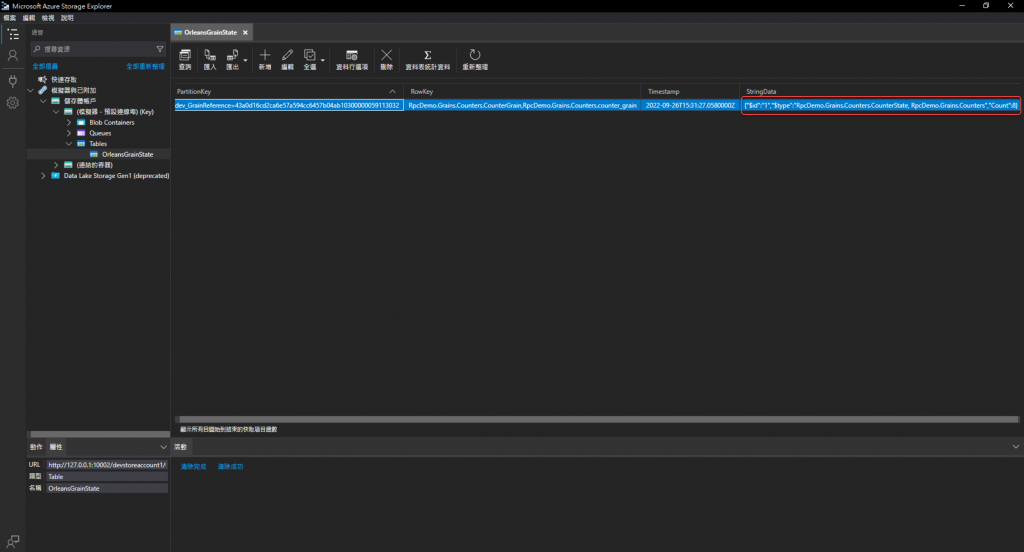
Task: Select the StringData cell with "$id"
Action: tap(881, 105)
